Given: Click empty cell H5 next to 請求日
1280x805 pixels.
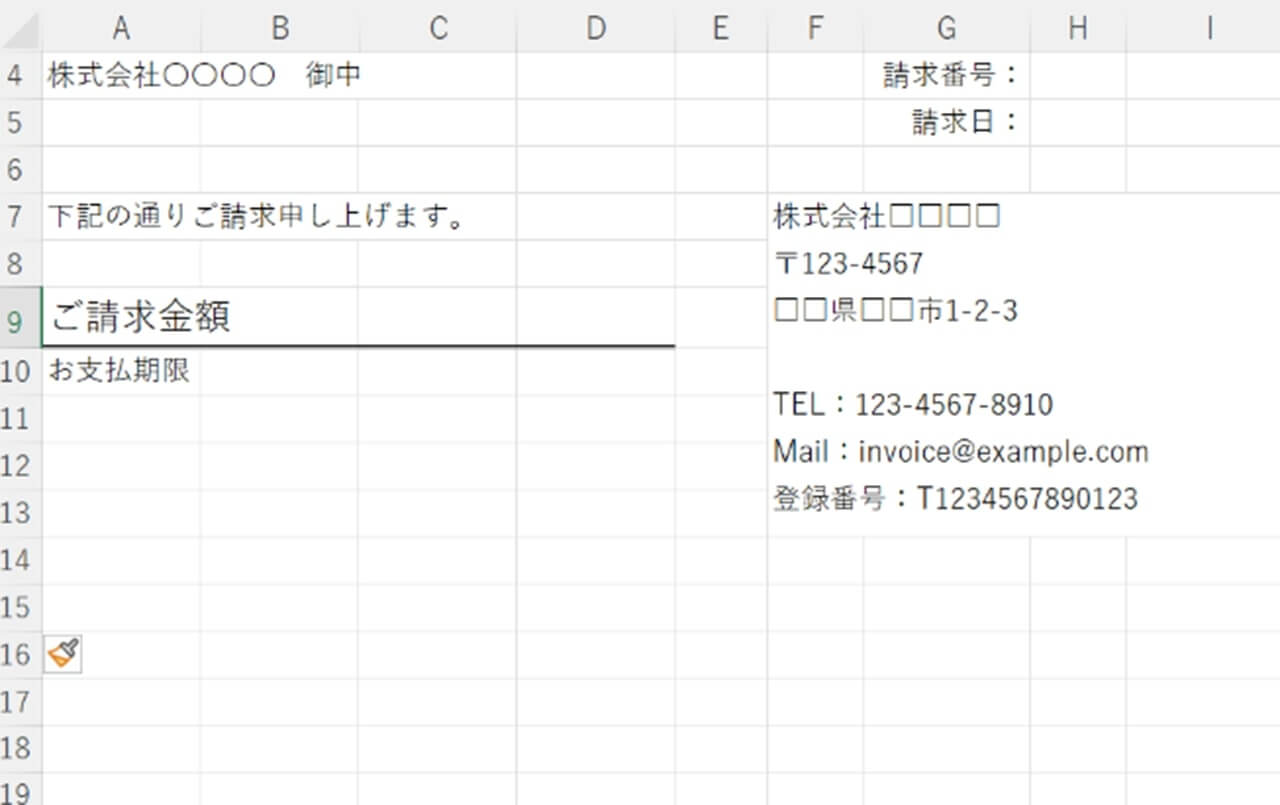Looking at the screenshot, I should [1078, 122].
